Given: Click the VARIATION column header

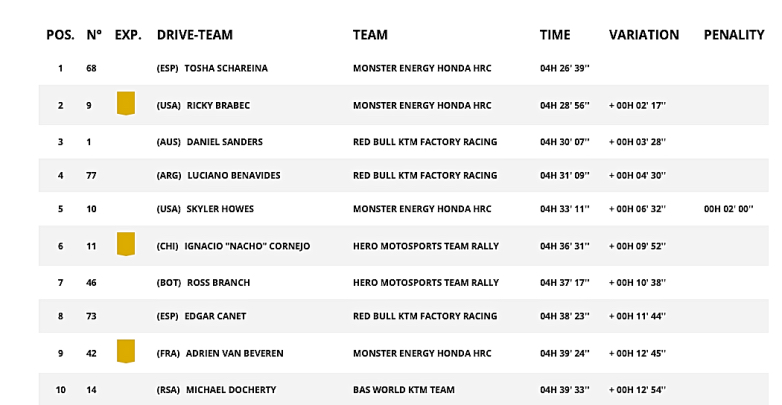Looking at the screenshot, I should 643,35.
